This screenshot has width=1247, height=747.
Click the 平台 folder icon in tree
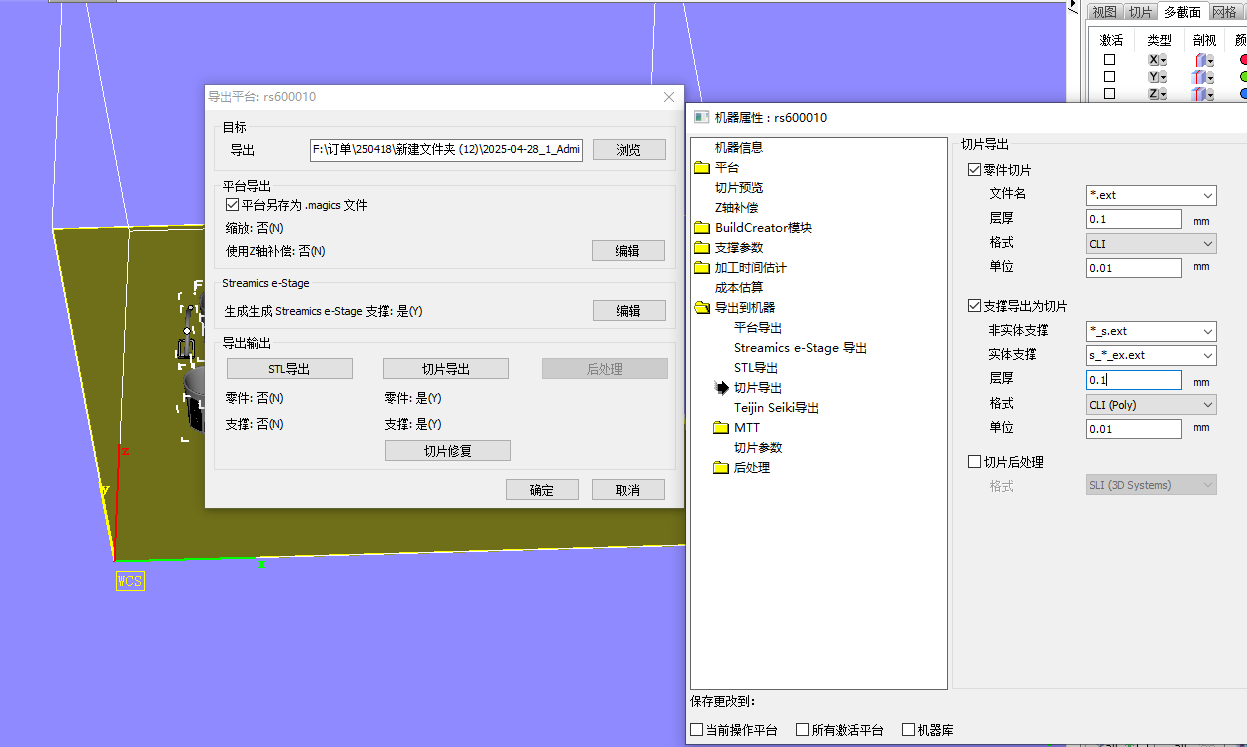point(701,168)
